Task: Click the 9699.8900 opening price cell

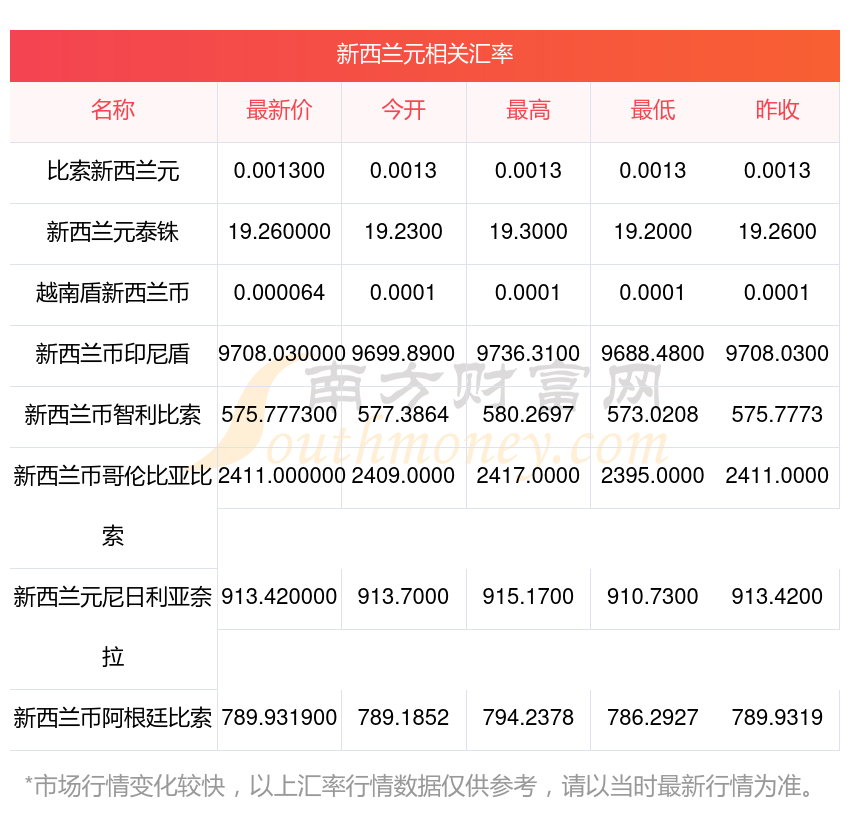Action: [403, 353]
